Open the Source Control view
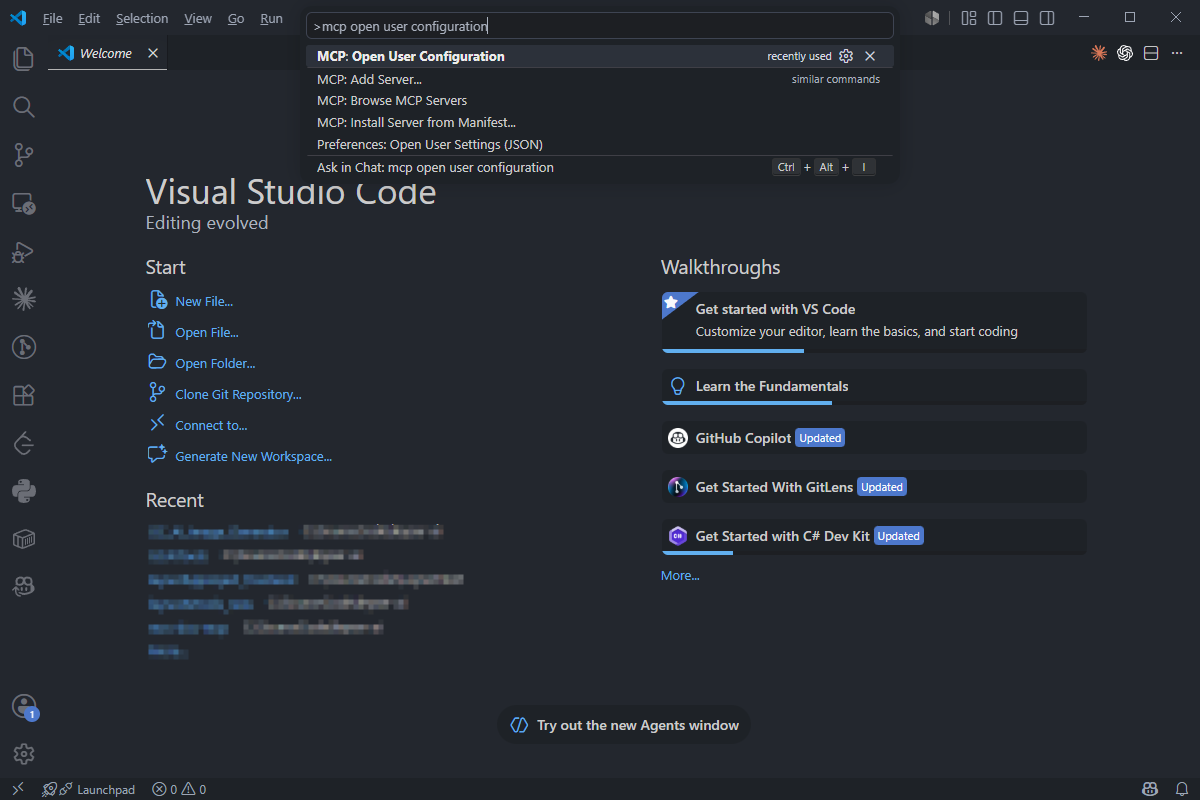The width and height of the screenshot is (1200, 800). tap(23, 155)
